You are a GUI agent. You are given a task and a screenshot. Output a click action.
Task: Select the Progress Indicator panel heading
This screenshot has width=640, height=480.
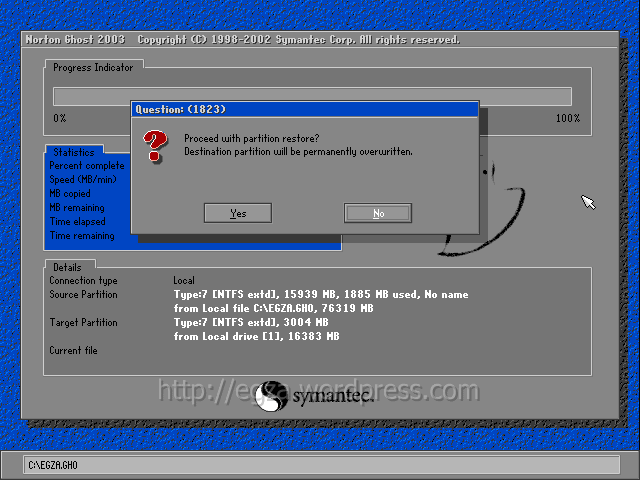93,67
